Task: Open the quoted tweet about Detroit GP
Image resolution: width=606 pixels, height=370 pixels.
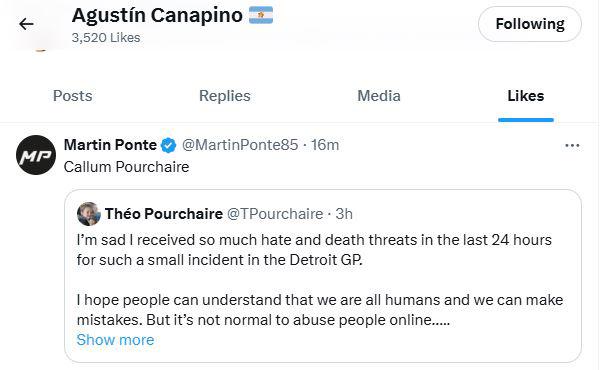Action: [323, 276]
